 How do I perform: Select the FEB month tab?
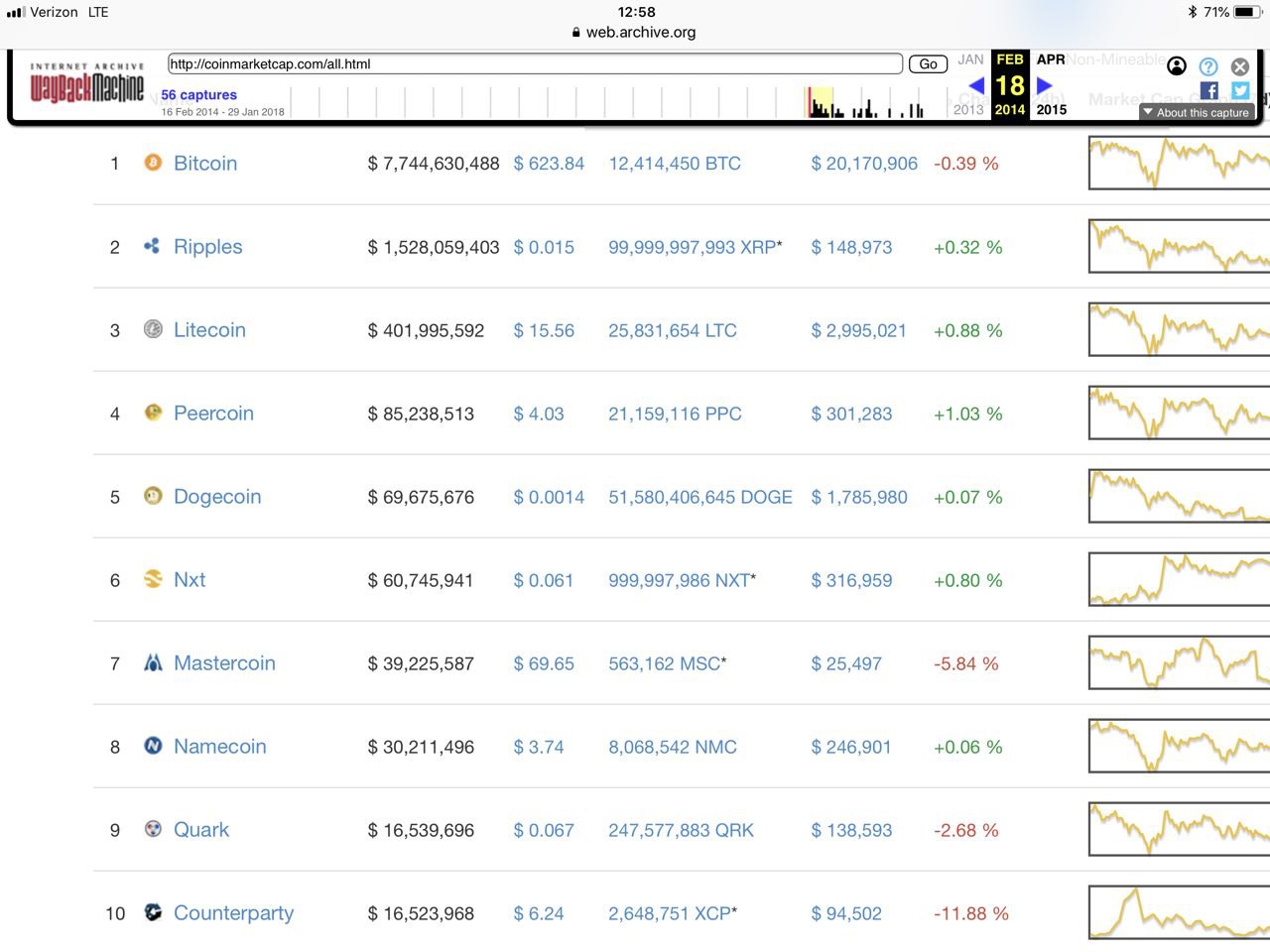click(x=1010, y=59)
